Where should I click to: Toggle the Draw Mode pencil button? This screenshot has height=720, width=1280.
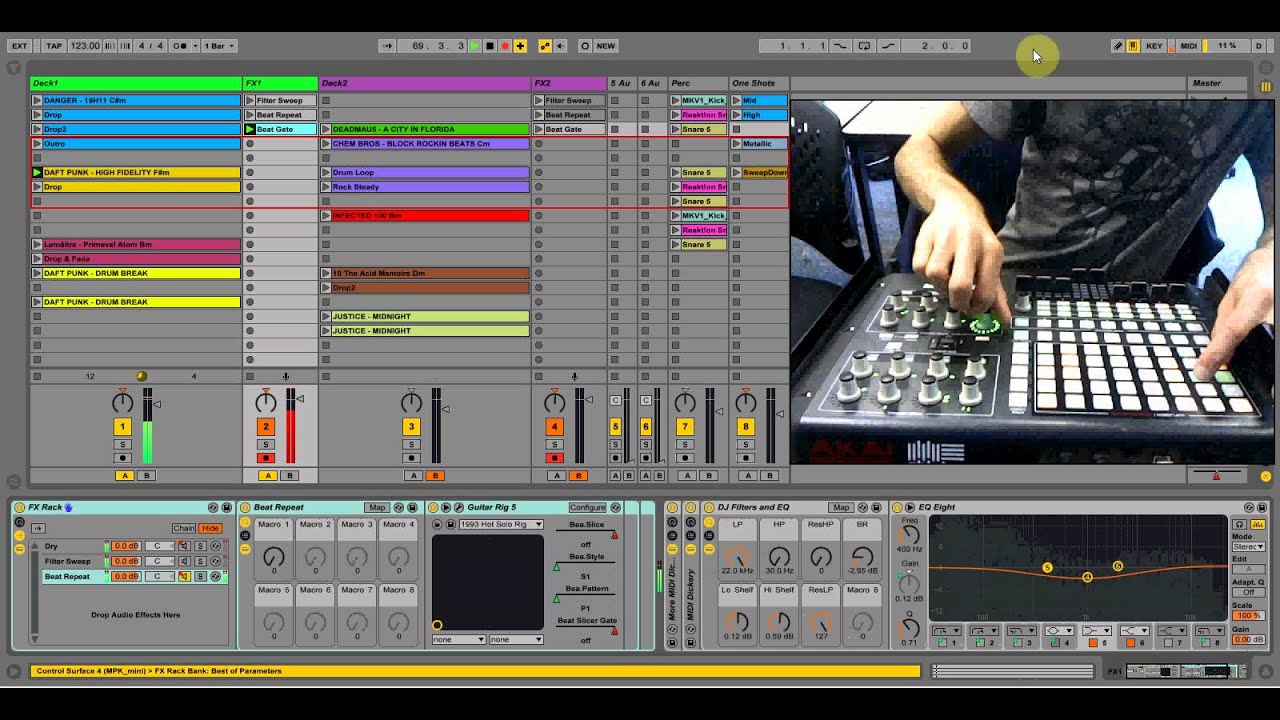point(1118,46)
